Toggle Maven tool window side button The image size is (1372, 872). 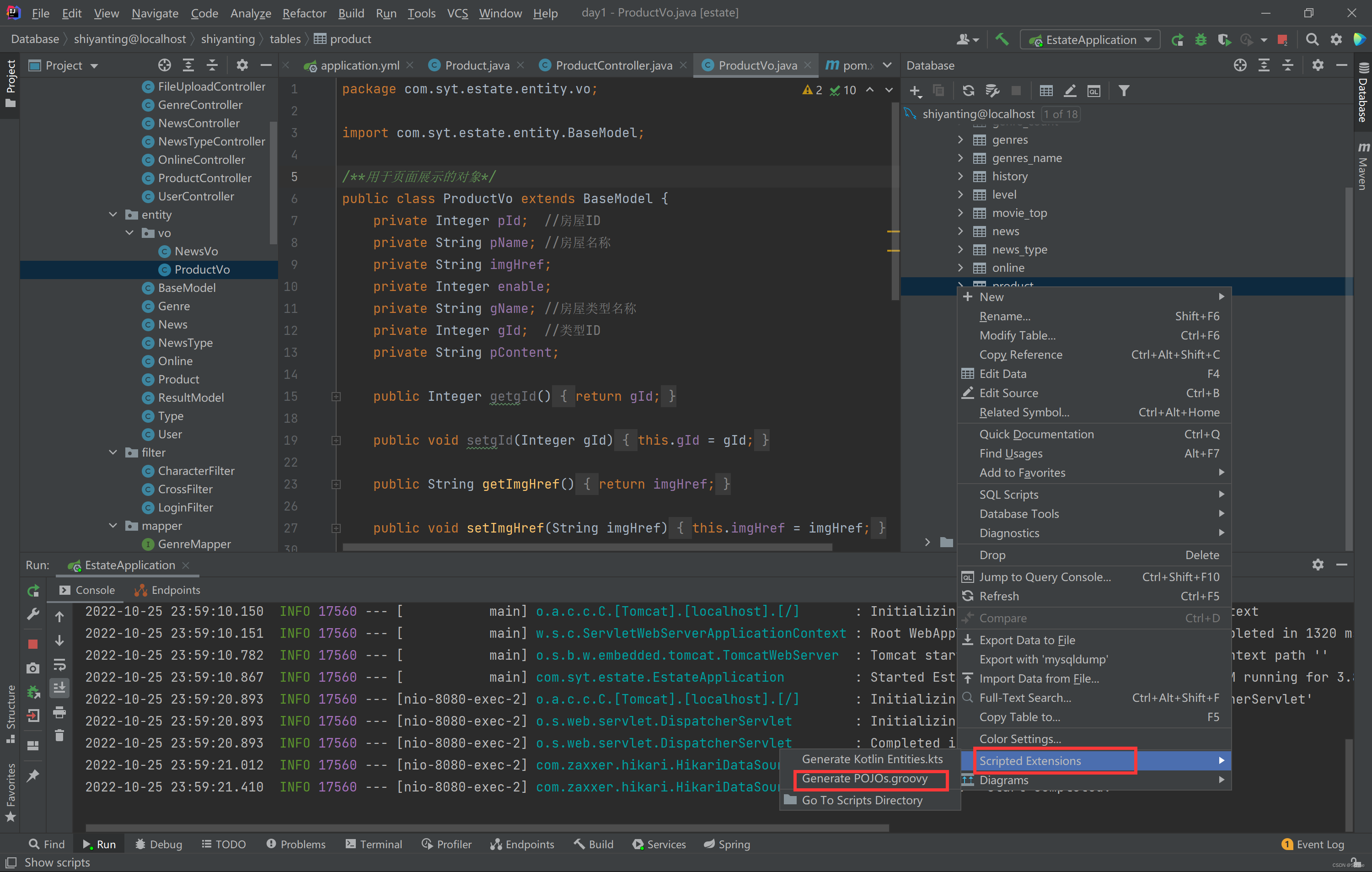[x=1363, y=167]
